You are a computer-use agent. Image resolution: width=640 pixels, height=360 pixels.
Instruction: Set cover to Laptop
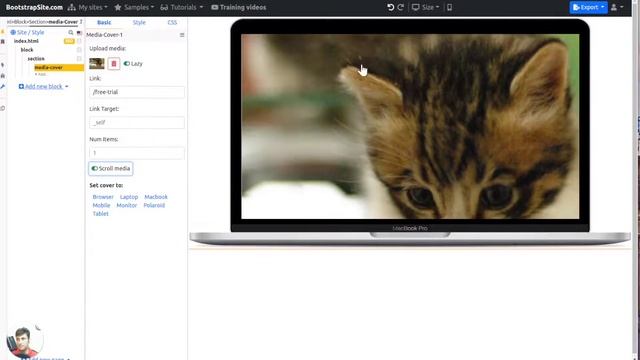129,197
